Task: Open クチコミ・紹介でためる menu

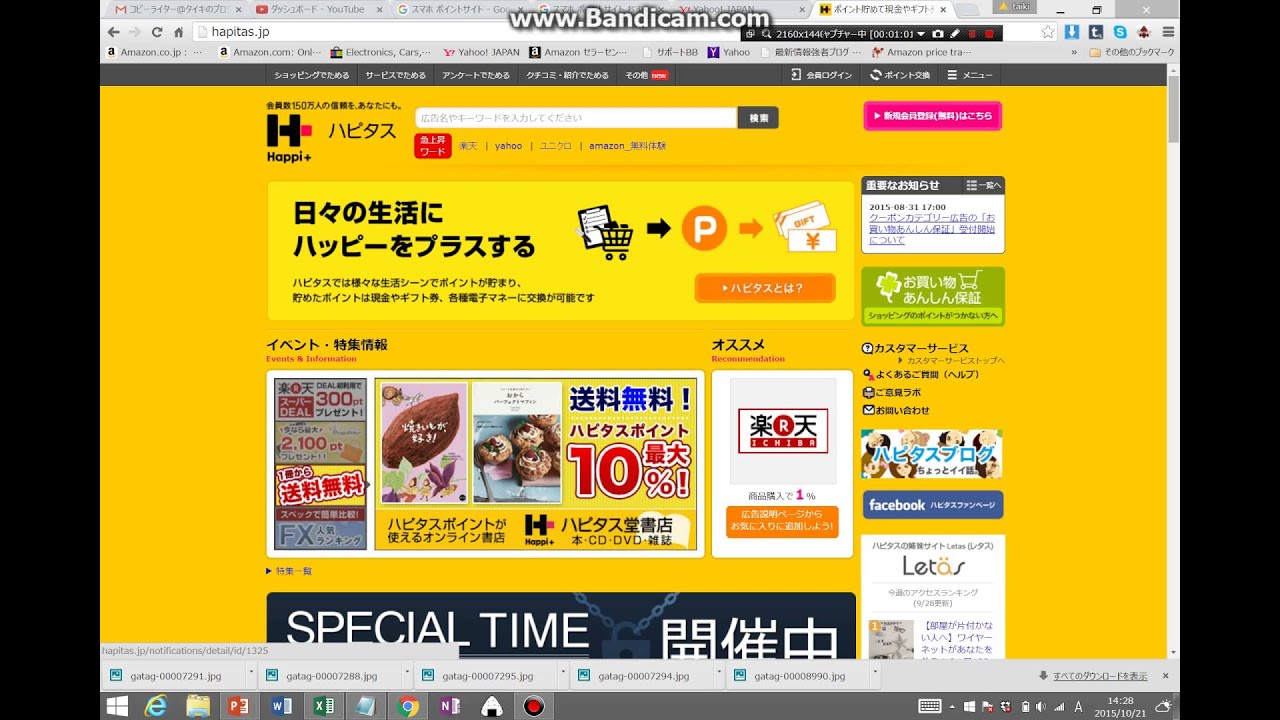Action: pyautogui.click(x=568, y=75)
